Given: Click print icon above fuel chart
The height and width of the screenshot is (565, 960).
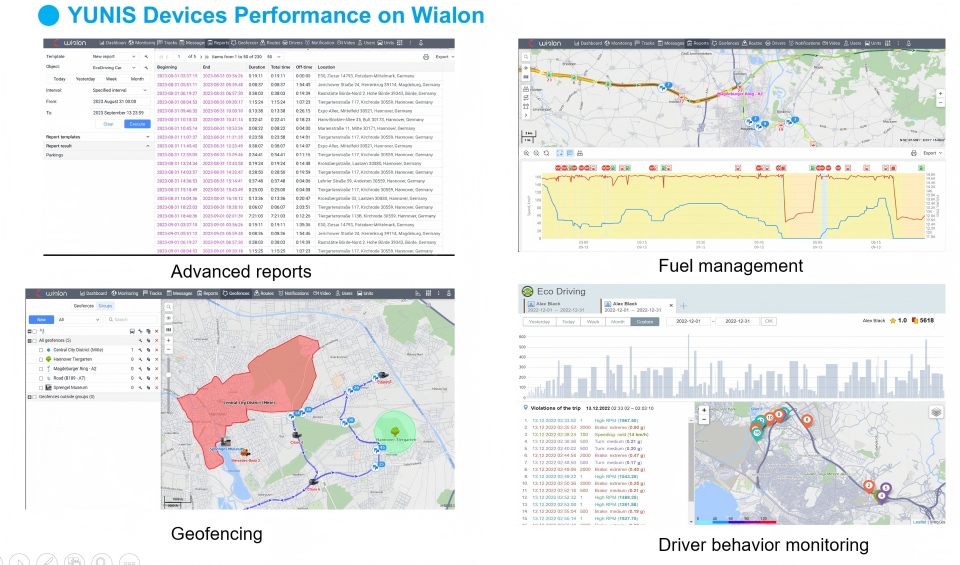Looking at the screenshot, I should 914,153.
